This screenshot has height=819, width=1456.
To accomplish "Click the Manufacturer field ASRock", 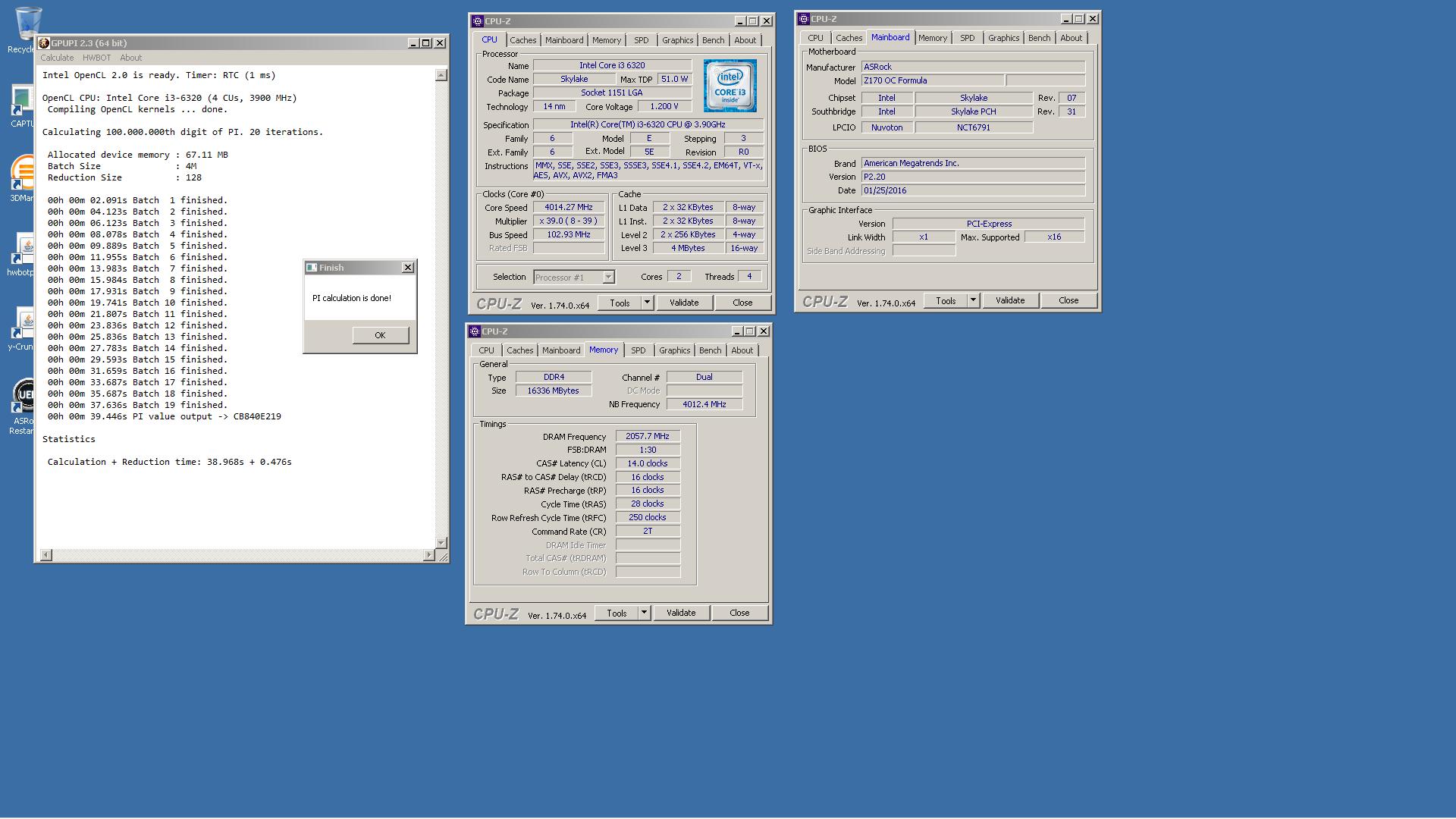I will pyautogui.click(x=973, y=67).
